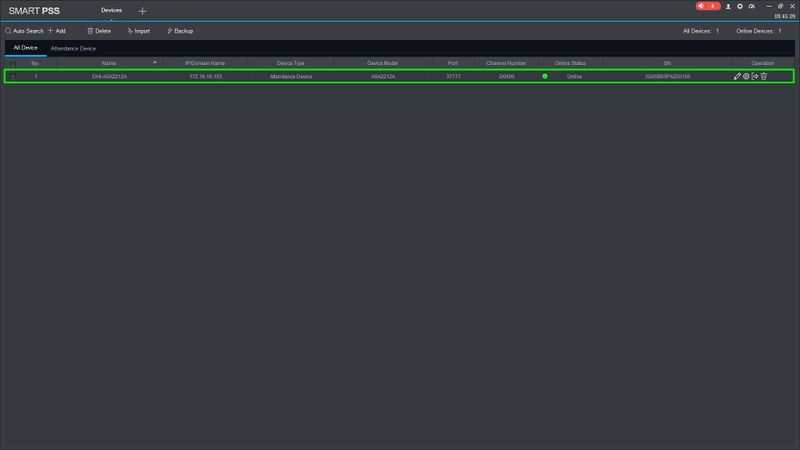Click the Port column header

[x=453, y=63]
